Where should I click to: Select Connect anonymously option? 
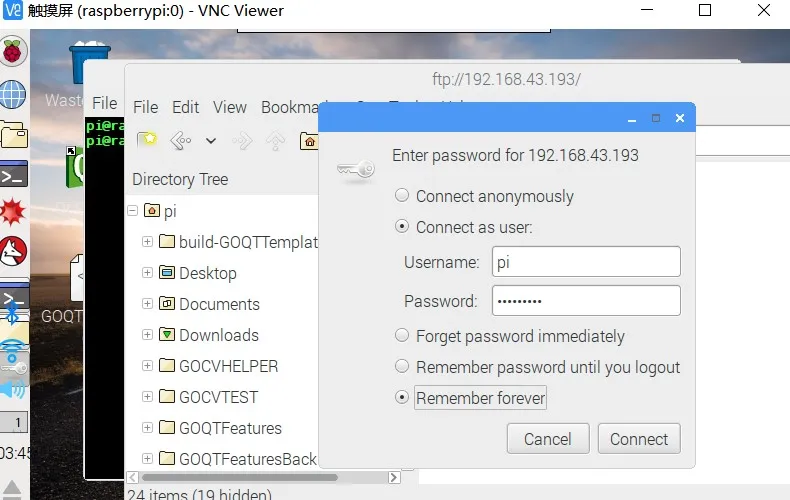402,196
